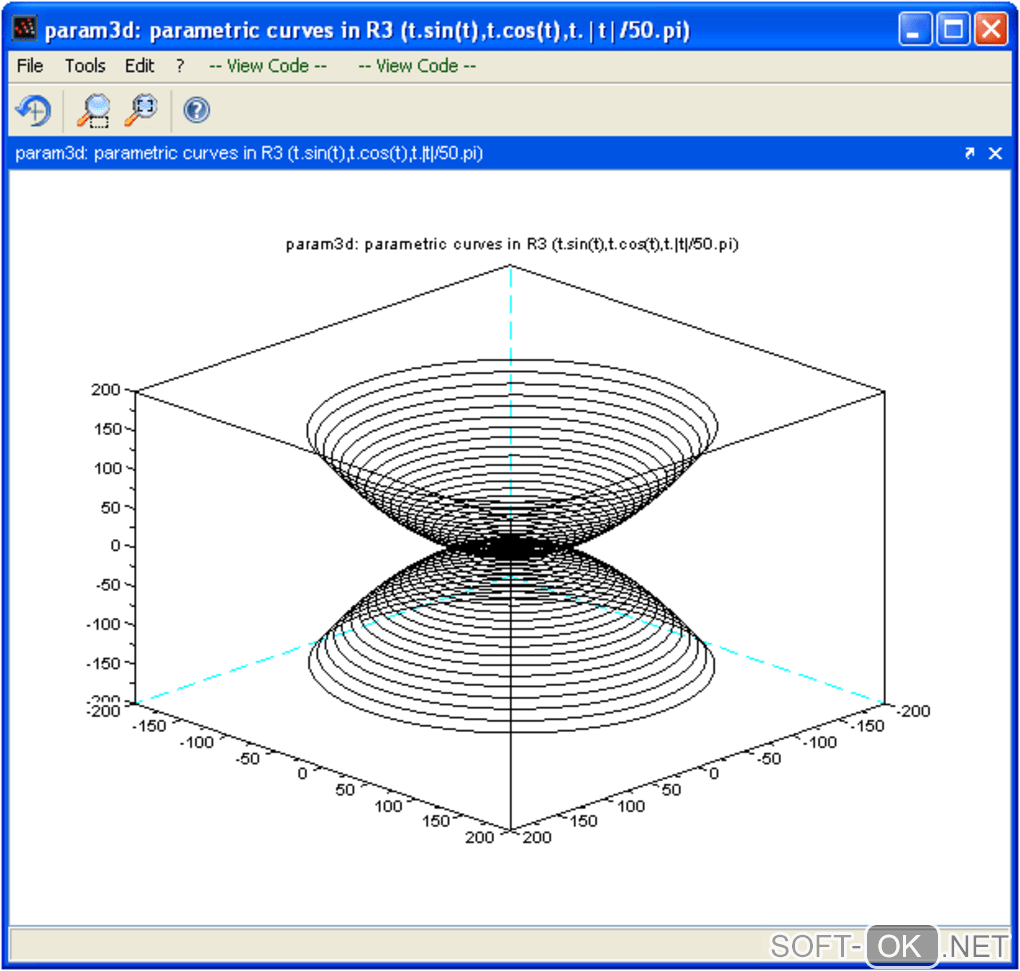Viewport: 1020px width, 971px height.
Task: Open the Tools menu
Action: (x=85, y=66)
